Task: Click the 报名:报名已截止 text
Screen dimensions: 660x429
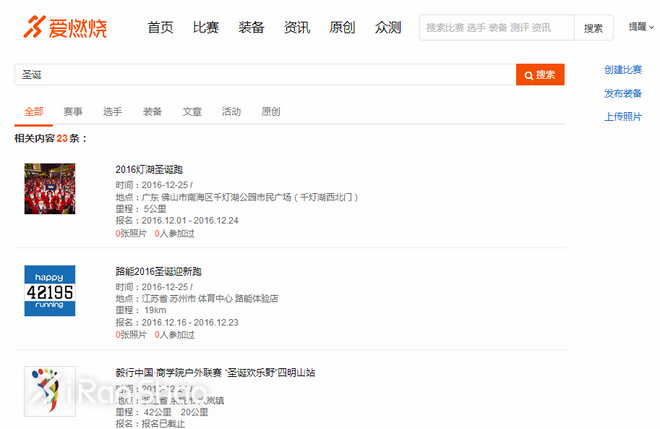Action: coord(150,424)
